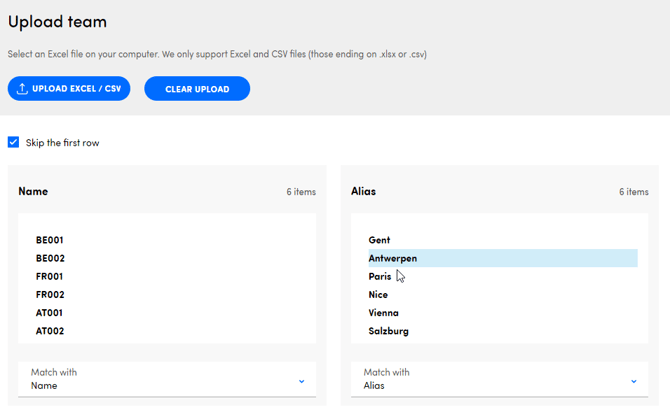
Task: Expand the Name column Match with chevron
Action: click(301, 381)
